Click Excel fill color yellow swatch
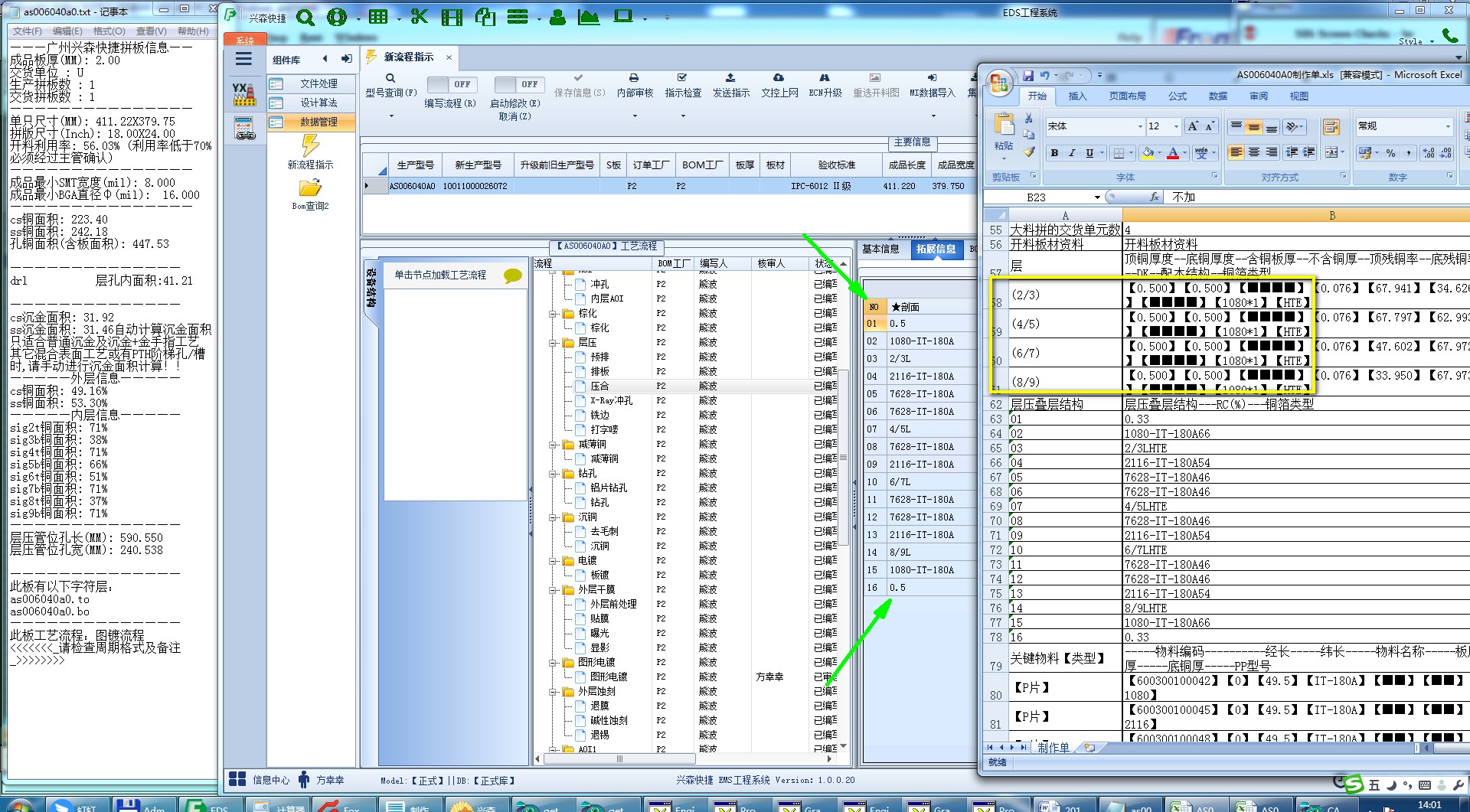The width and height of the screenshot is (1470, 812). coord(1148,153)
